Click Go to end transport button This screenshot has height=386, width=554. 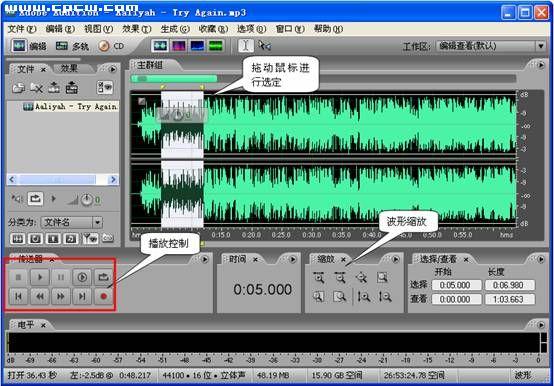click(x=82, y=296)
